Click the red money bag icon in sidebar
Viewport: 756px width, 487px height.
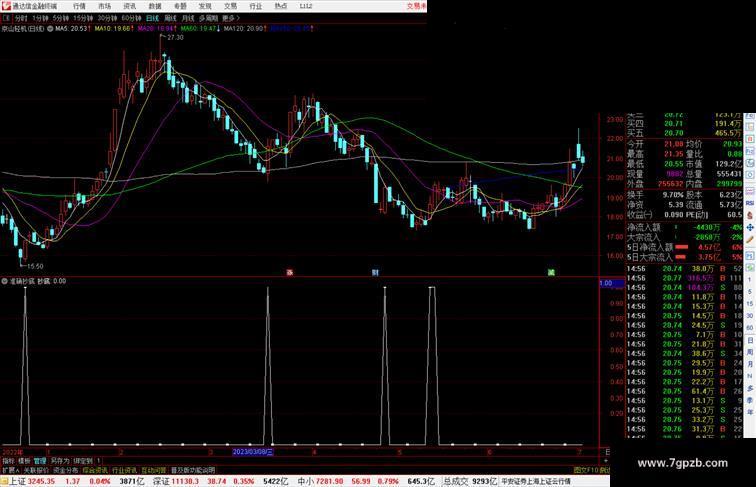tap(750, 215)
